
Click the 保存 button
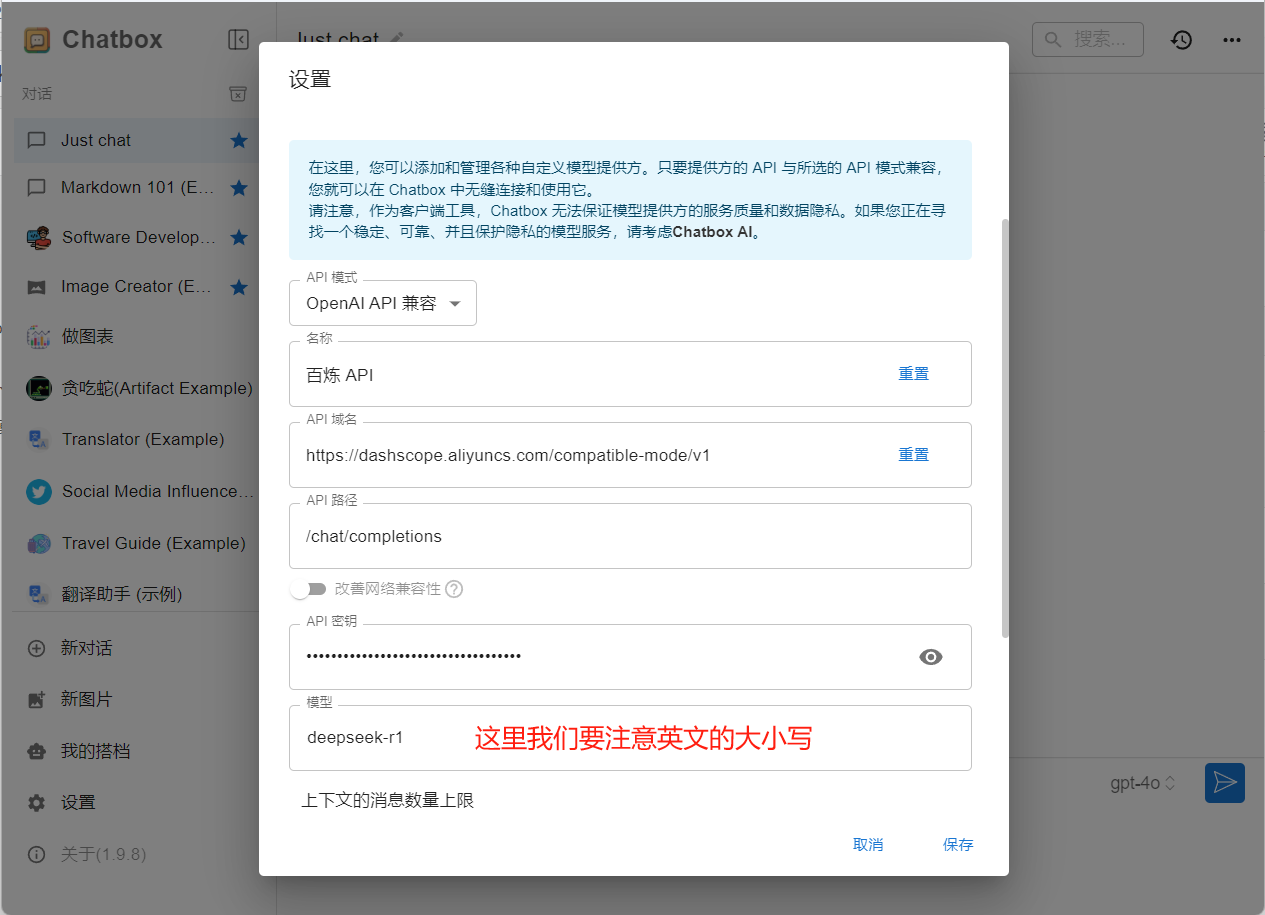(958, 845)
